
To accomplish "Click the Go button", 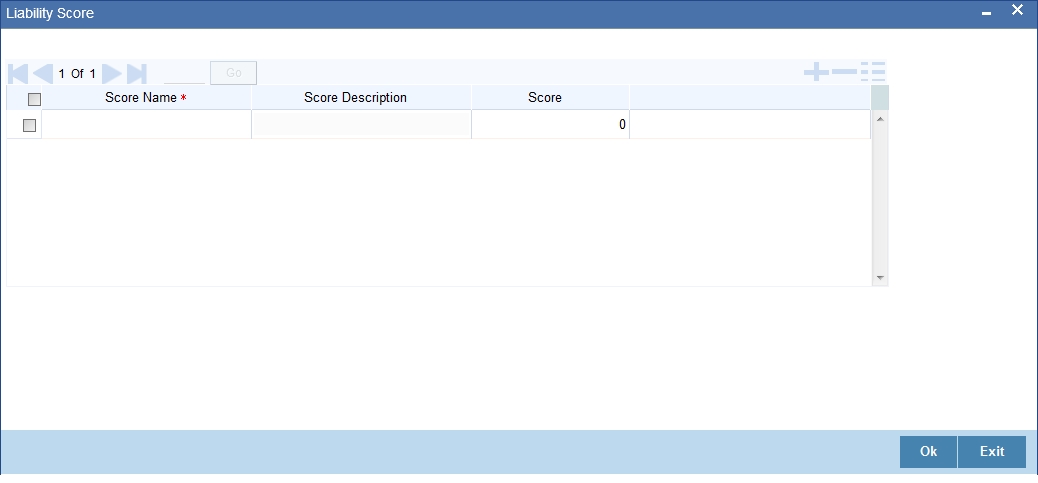I will pyautogui.click(x=234, y=73).
